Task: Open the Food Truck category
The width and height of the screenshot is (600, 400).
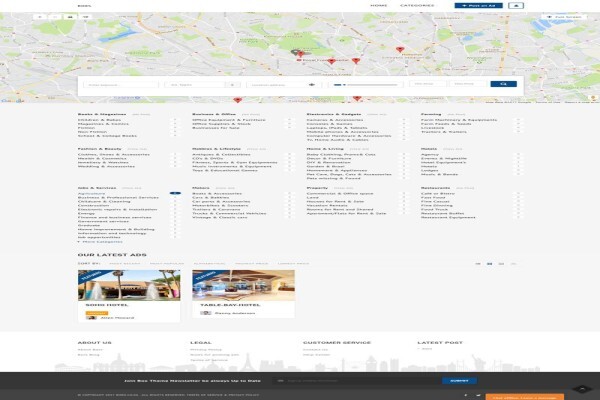Action: click(434, 209)
